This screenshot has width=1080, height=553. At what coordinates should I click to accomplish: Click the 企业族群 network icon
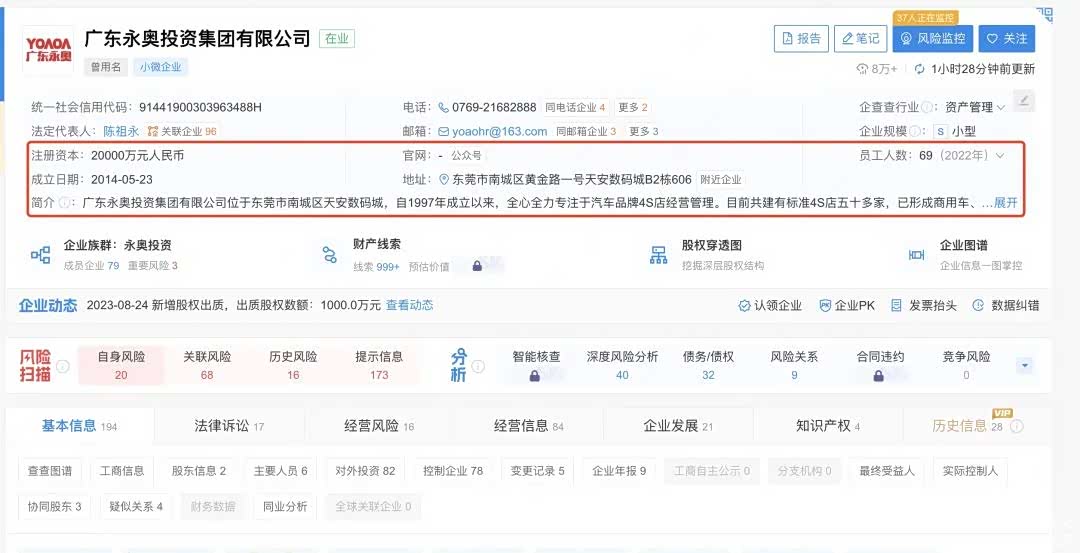point(41,255)
